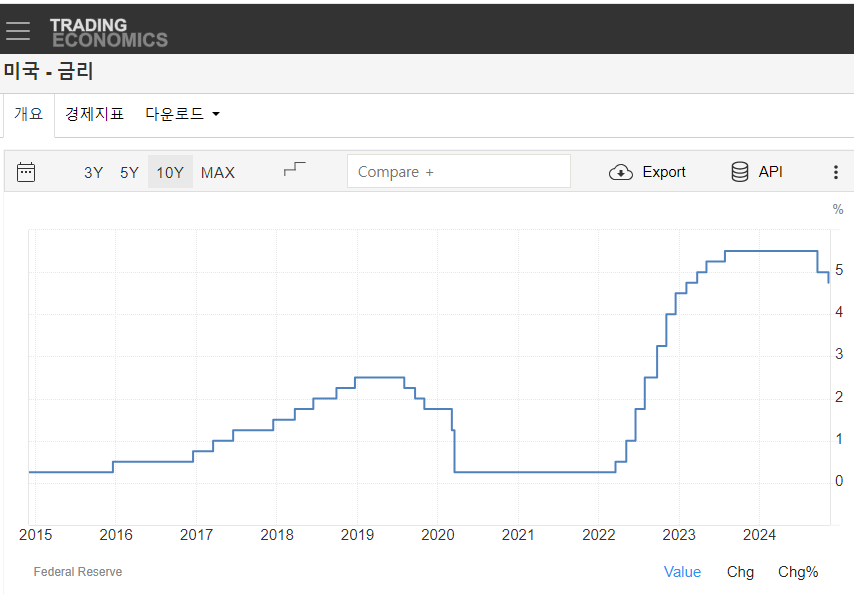Click the 미국 - 금리 page title
Image resolution: width=854 pixels, height=595 pixels.
pyautogui.click(x=48, y=71)
